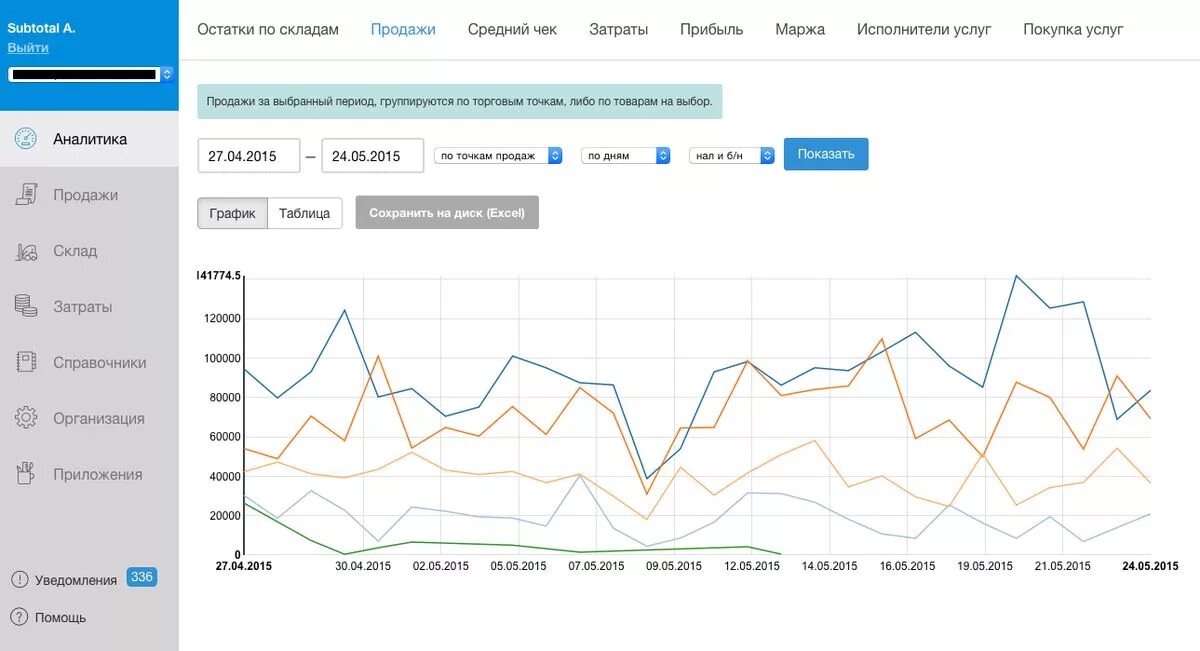Open the Приложения section
The image size is (1200, 651).
tap(88, 473)
